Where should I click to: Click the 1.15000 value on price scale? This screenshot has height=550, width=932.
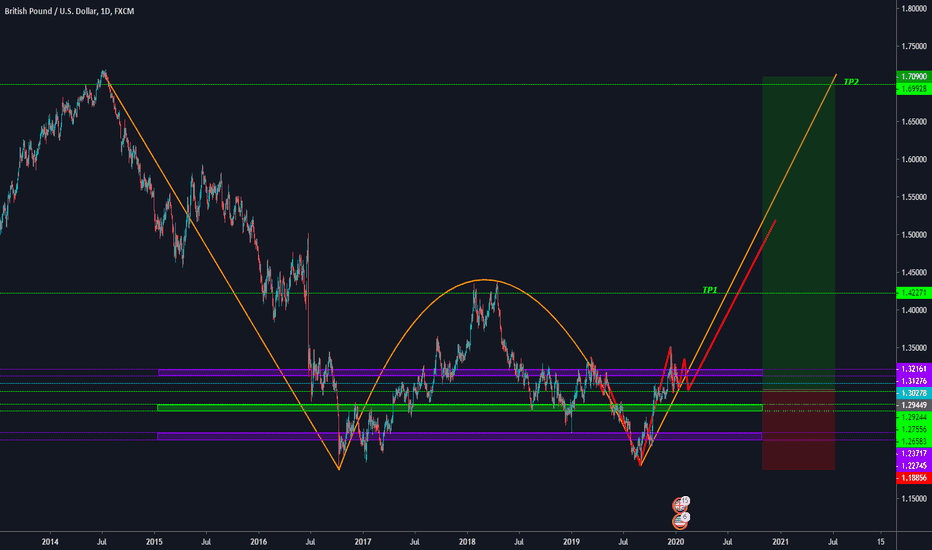(912, 498)
